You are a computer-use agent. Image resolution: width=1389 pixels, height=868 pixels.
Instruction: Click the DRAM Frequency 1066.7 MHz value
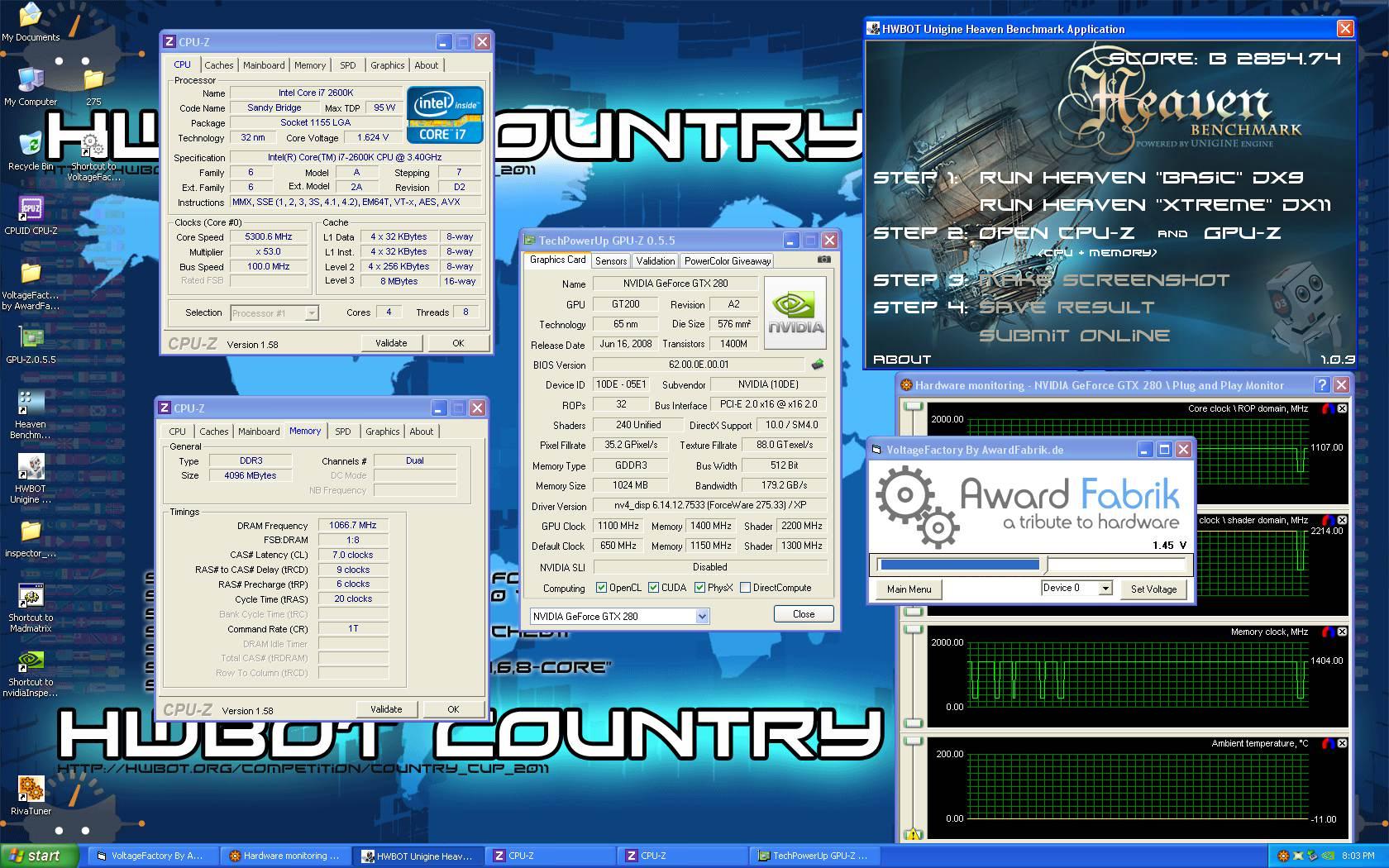point(353,525)
